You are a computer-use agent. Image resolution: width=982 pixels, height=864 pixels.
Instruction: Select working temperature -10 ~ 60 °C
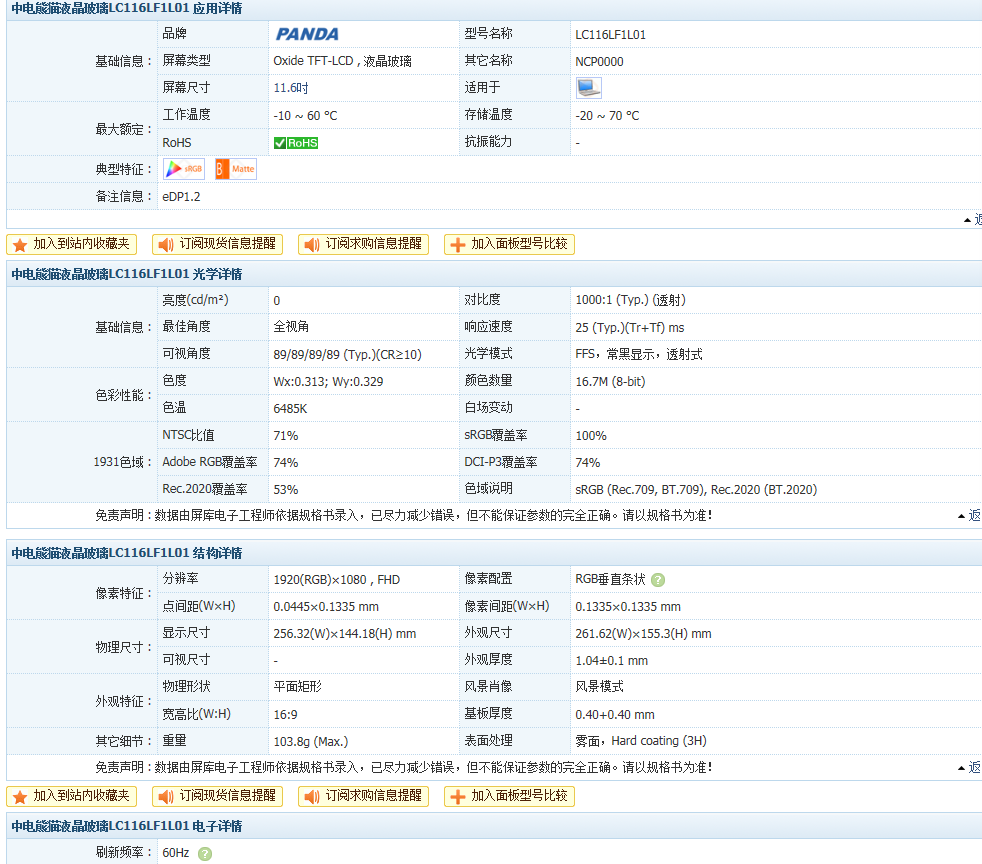(305, 116)
